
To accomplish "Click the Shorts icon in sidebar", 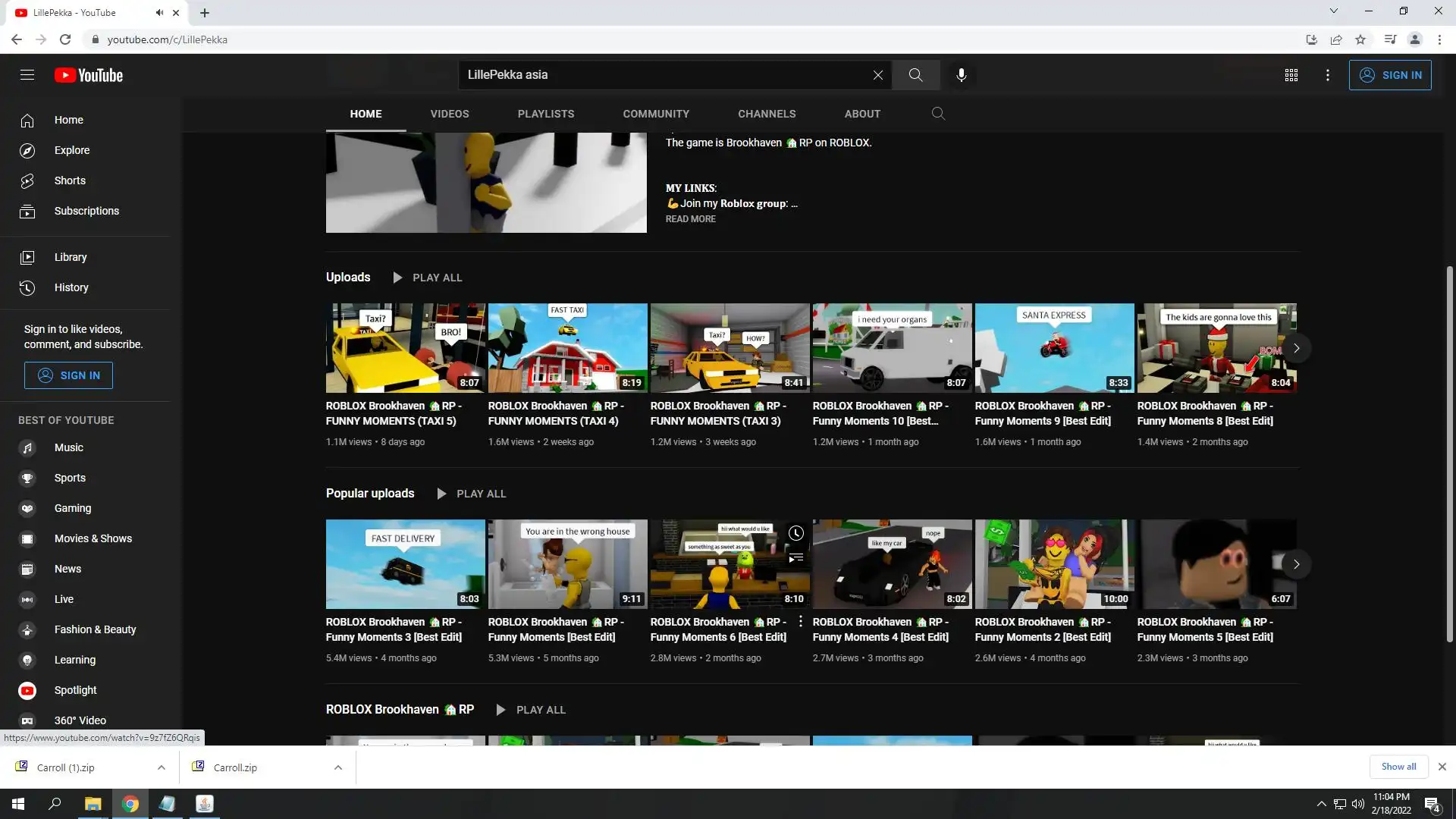I will click(27, 180).
